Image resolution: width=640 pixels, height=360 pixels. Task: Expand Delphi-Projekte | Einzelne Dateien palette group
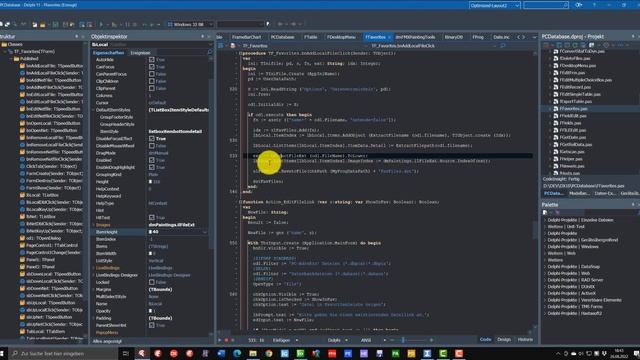point(544,220)
